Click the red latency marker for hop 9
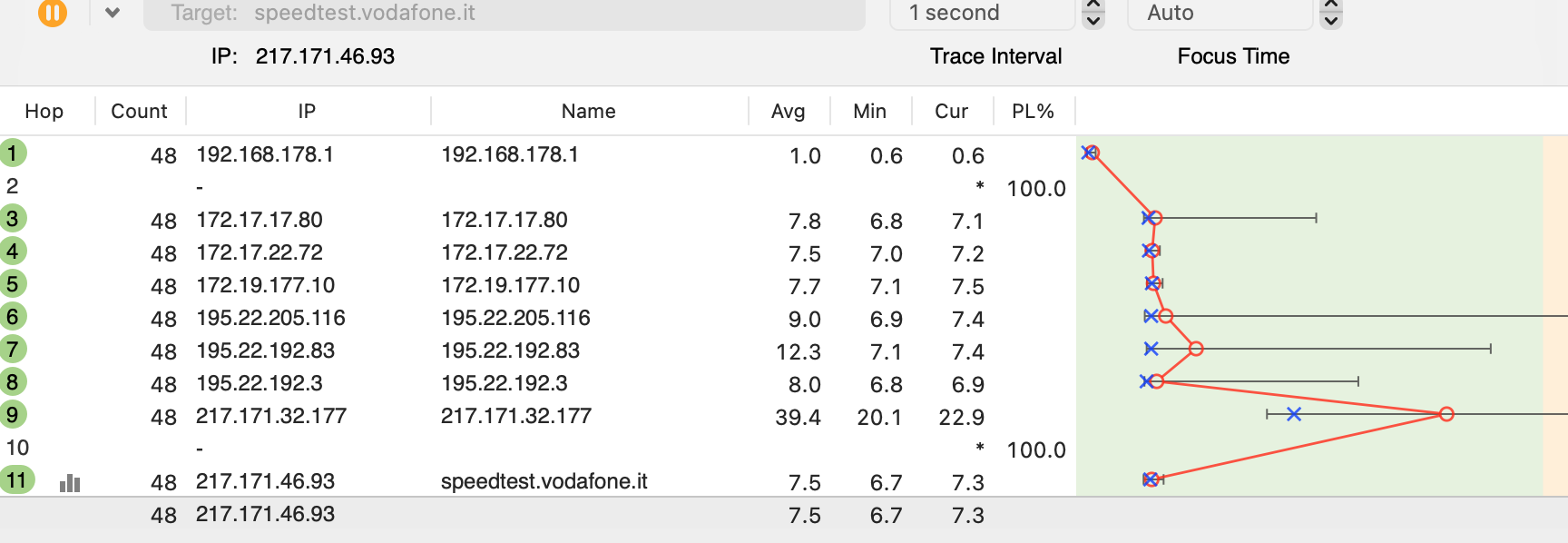Viewport: 1568px width, 543px height. [x=1446, y=414]
